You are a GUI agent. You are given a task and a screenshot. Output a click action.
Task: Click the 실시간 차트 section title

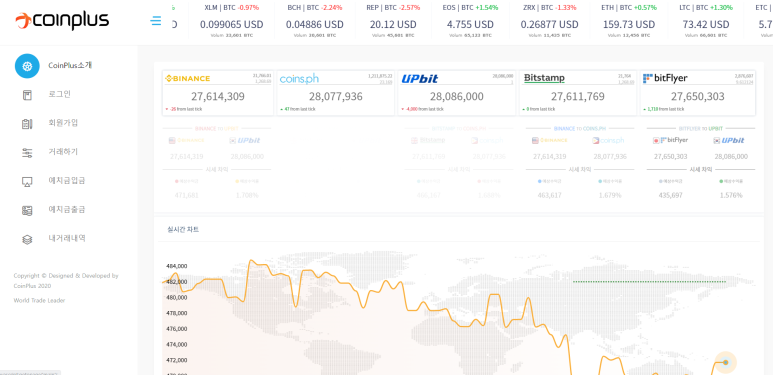(183, 230)
